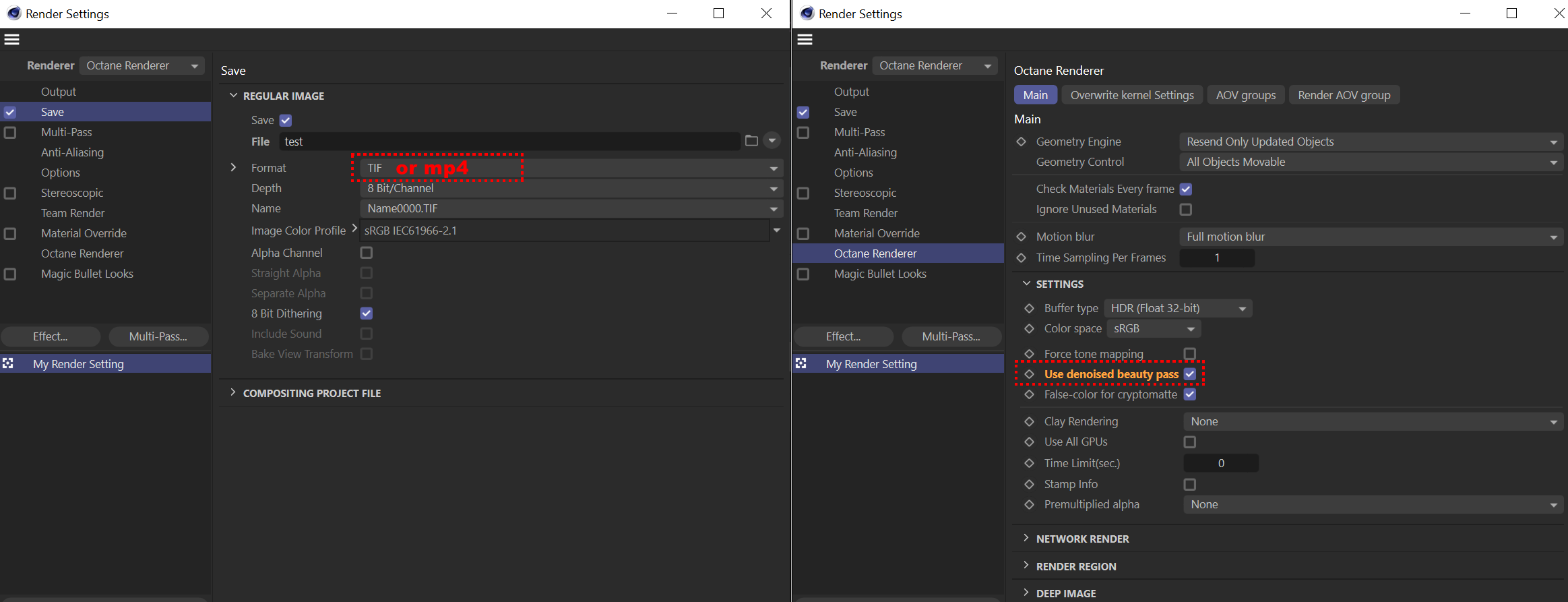Click Cinema 4D logo in left window title bar
1568x602 pixels.
(13, 13)
